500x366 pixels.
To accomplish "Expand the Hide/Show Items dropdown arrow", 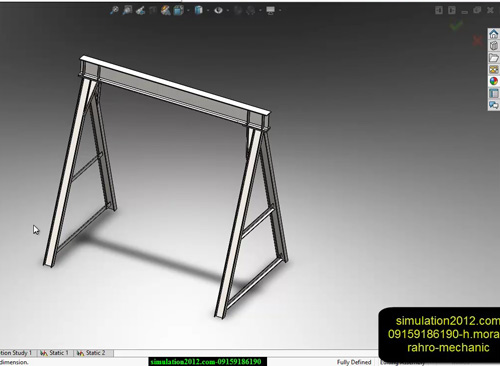I will tap(228, 11).
